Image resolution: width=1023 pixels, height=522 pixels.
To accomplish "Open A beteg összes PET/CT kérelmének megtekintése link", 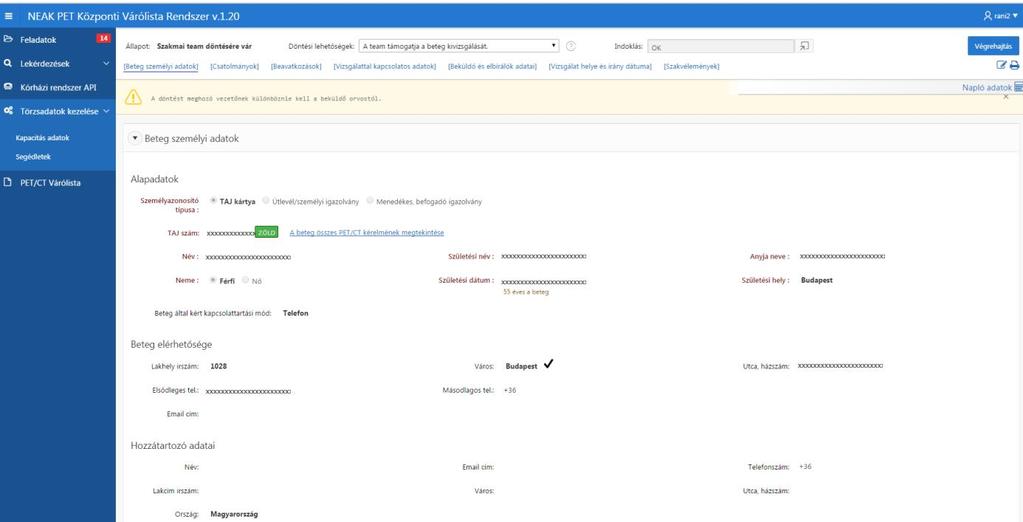I will [367, 232].
